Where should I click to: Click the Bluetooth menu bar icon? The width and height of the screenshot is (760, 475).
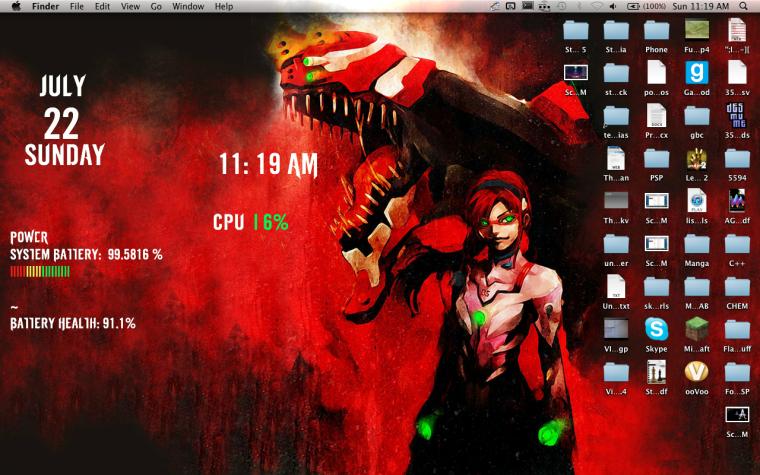click(579, 6)
